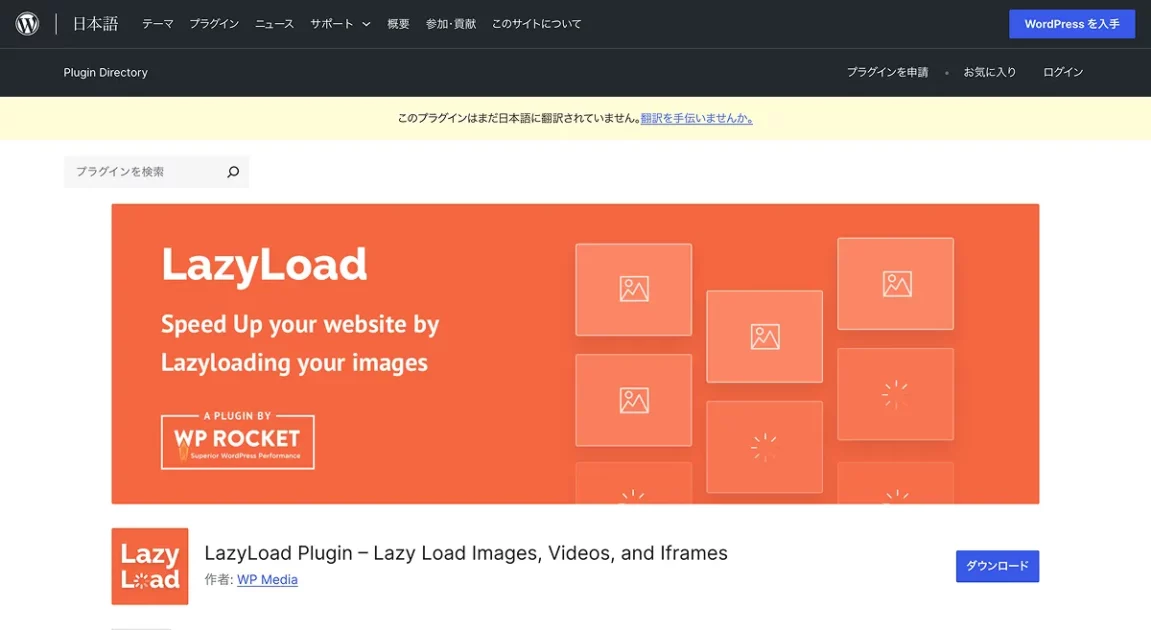Click the 翻訳を手伝いませんか link
Screen dimensions: 1151x630
(696, 118)
